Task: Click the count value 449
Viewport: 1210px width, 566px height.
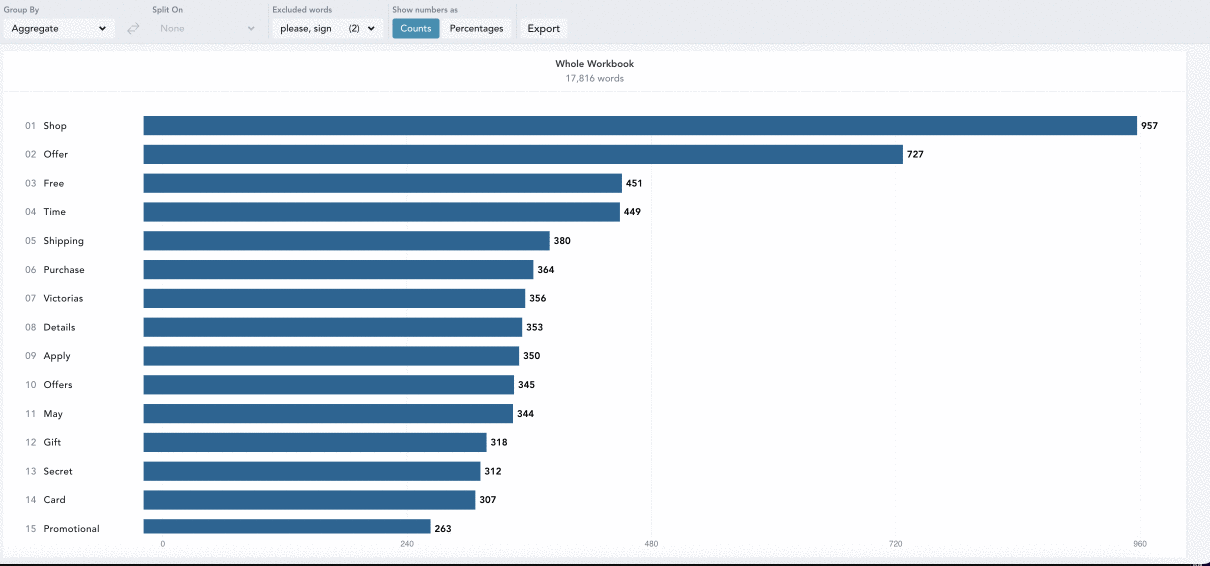Action: tap(632, 212)
